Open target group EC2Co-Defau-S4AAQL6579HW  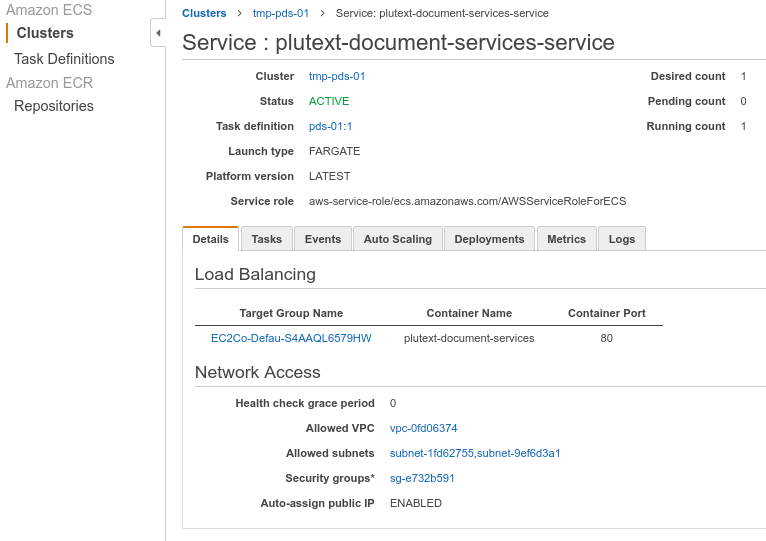(x=291, y=338)
